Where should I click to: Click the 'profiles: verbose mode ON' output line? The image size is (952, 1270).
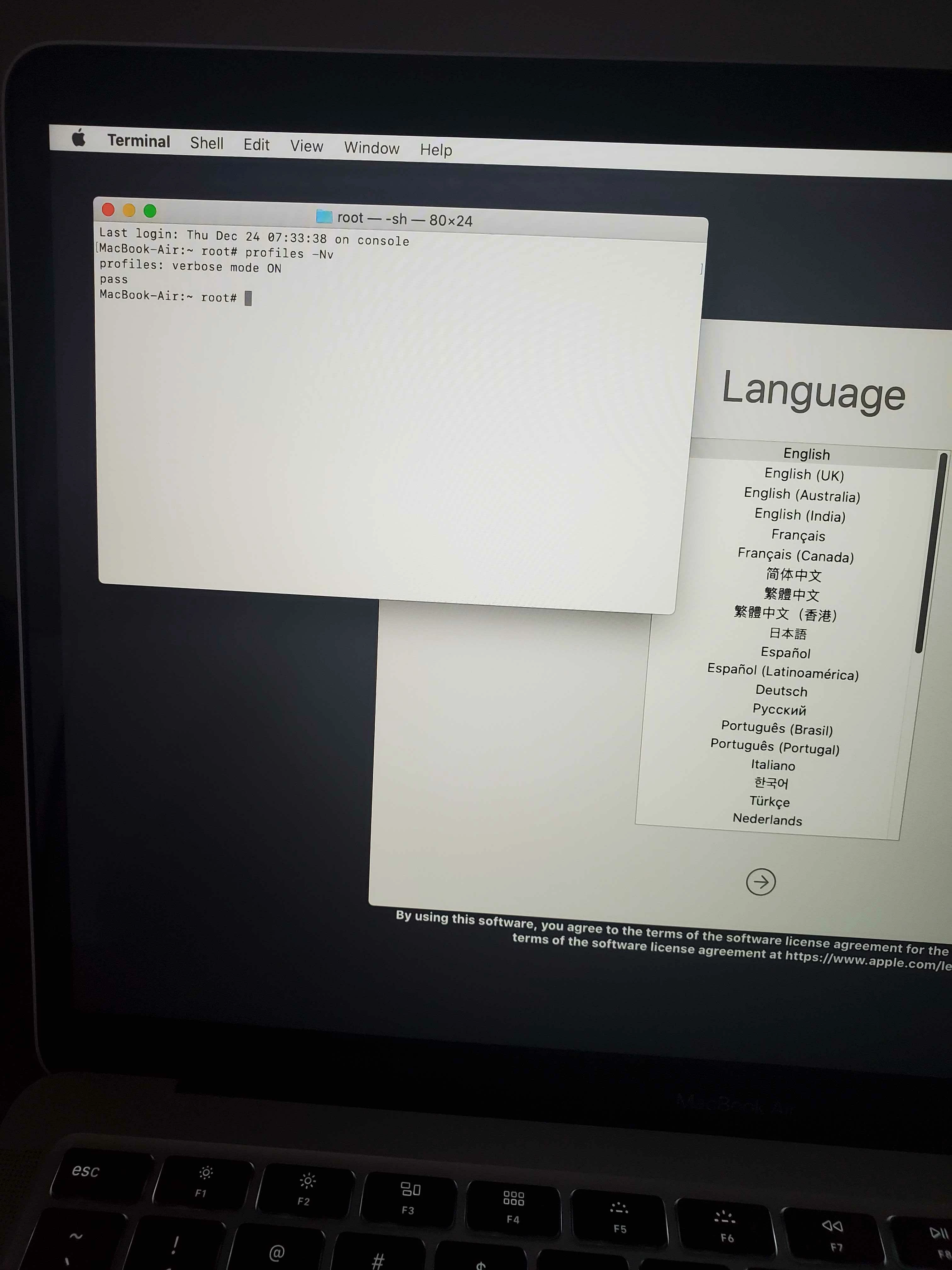coord(190,266)
